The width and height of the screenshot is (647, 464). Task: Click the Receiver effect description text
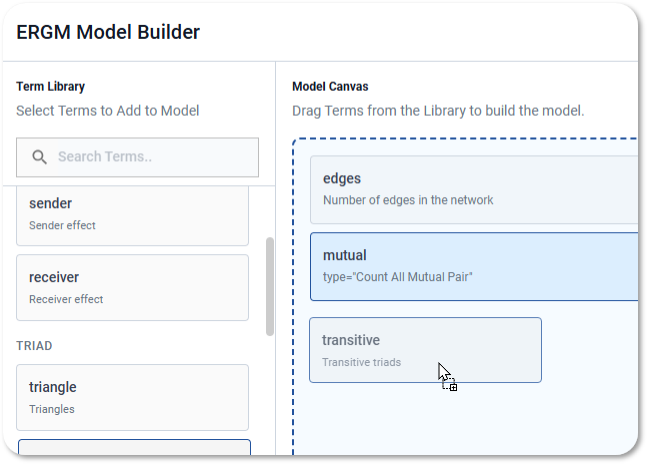pos(66,299)
